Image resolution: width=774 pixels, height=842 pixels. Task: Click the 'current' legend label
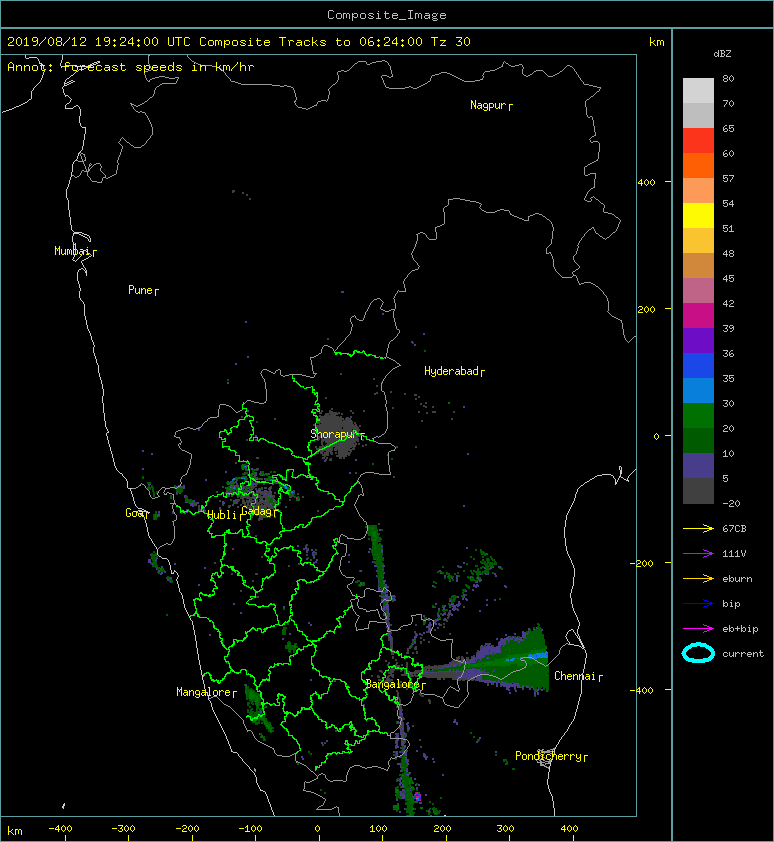[x=743, y=654]
